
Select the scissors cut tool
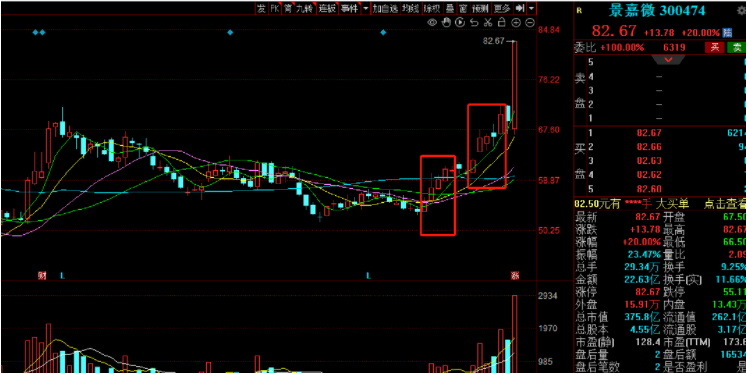[x=487, y=22]
